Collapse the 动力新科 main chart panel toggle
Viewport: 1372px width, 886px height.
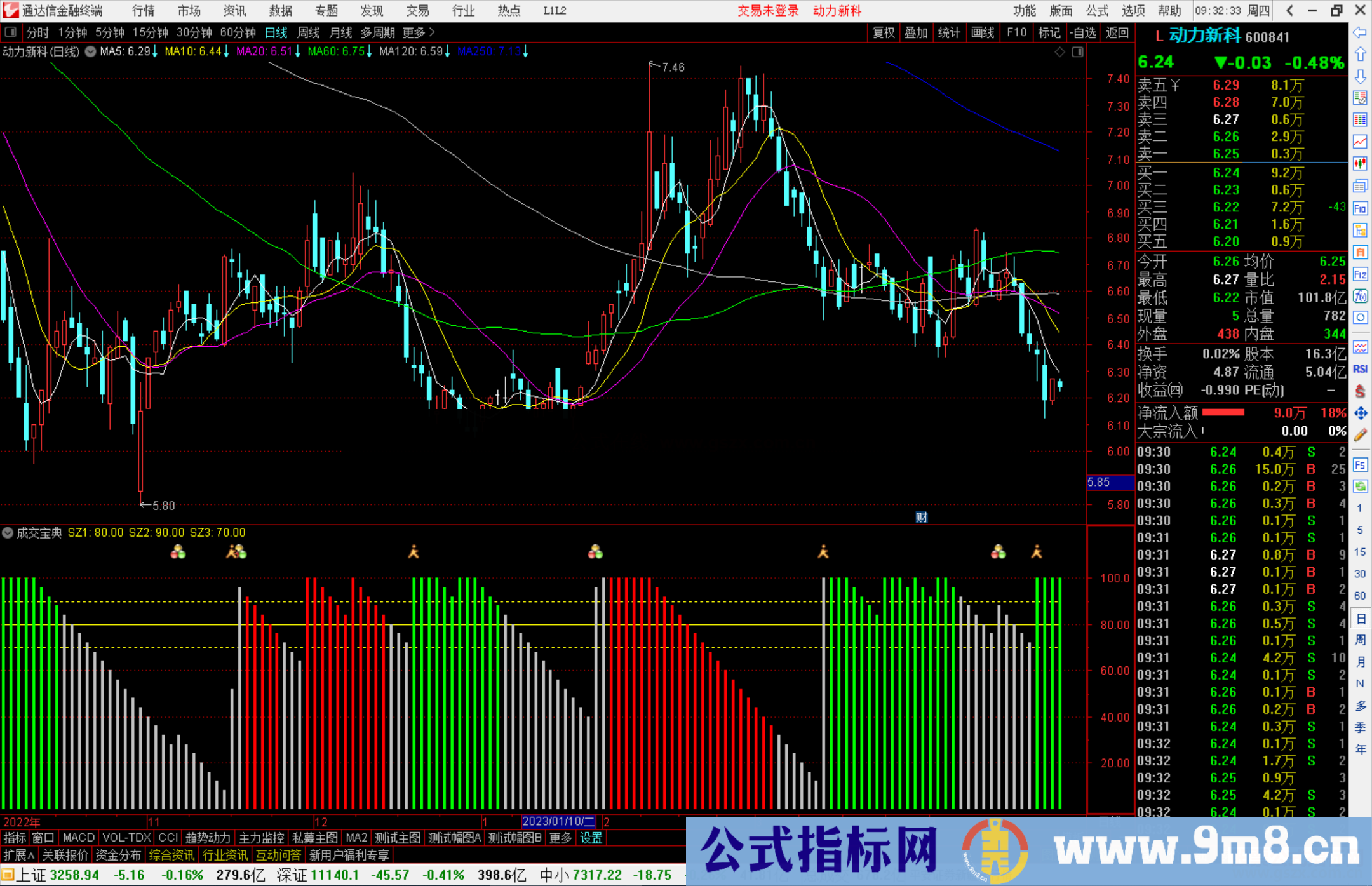click(x=90, y=52)
